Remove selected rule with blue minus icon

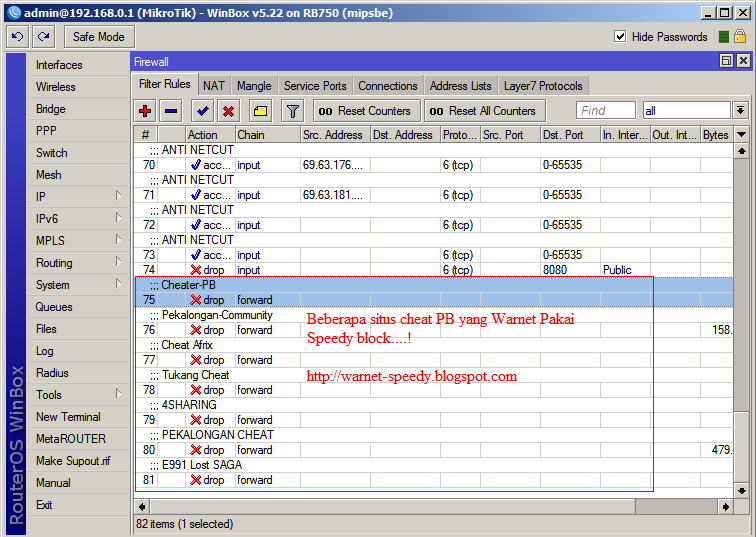[x=171, y=111]
